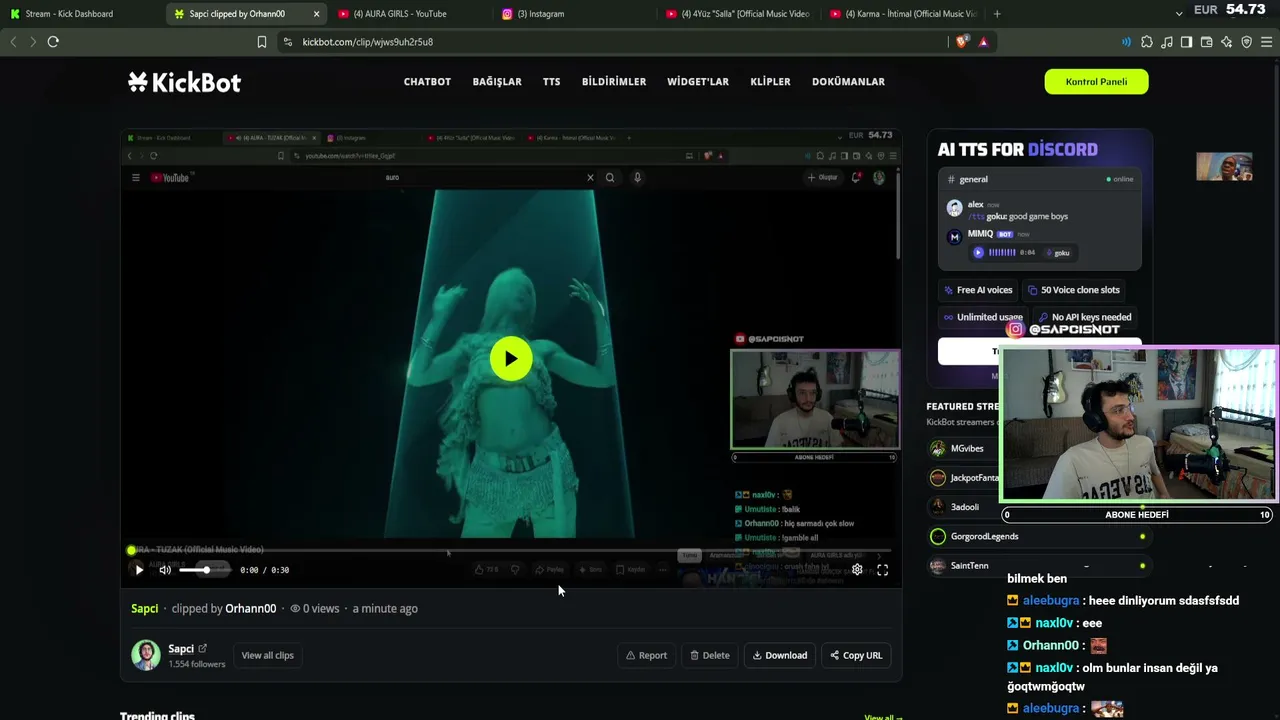The height and width of the screenshot is (720, 1280).
Task: Open the extensions puzzle icon
Action: tap(1147, 42)
